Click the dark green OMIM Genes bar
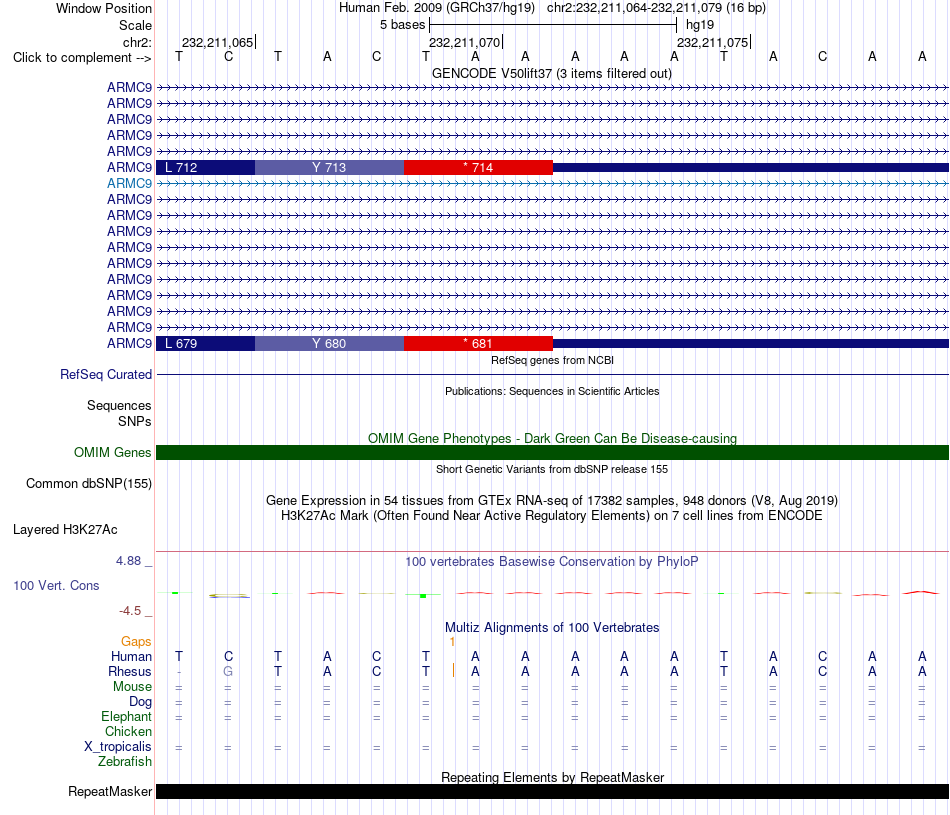The width and height of the screenshot is (950, 815). (x=552, y=453)
